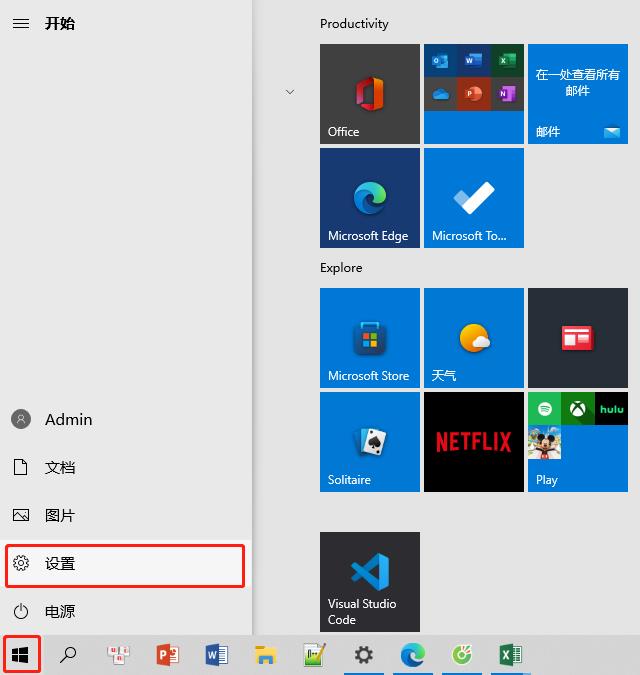Viewport: 640px width, 675px height.
Task: Open the Microsoft To Do tile
Action: pos(474,198)
